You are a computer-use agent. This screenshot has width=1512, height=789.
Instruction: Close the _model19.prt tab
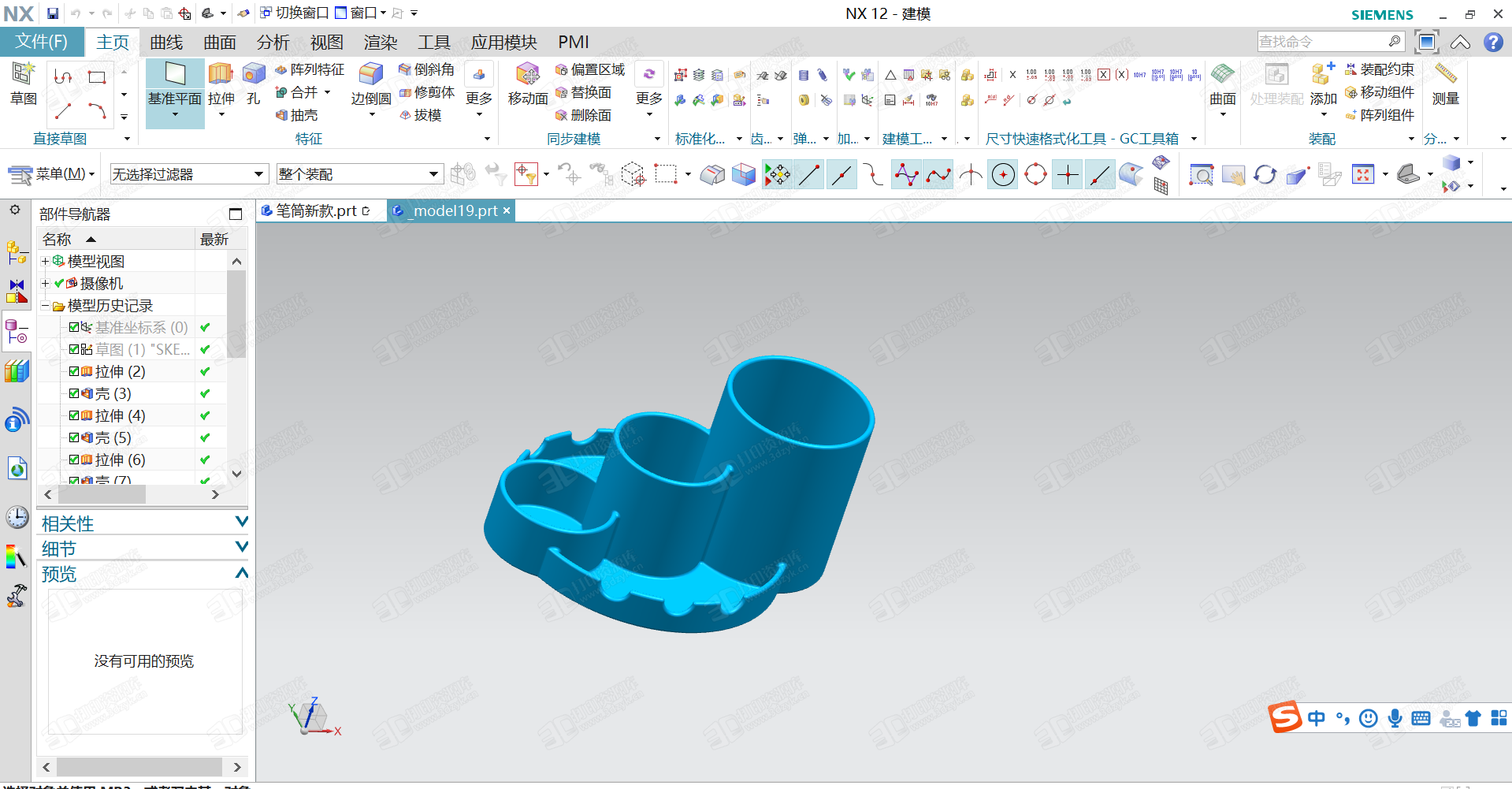click(x=507, y=210)
